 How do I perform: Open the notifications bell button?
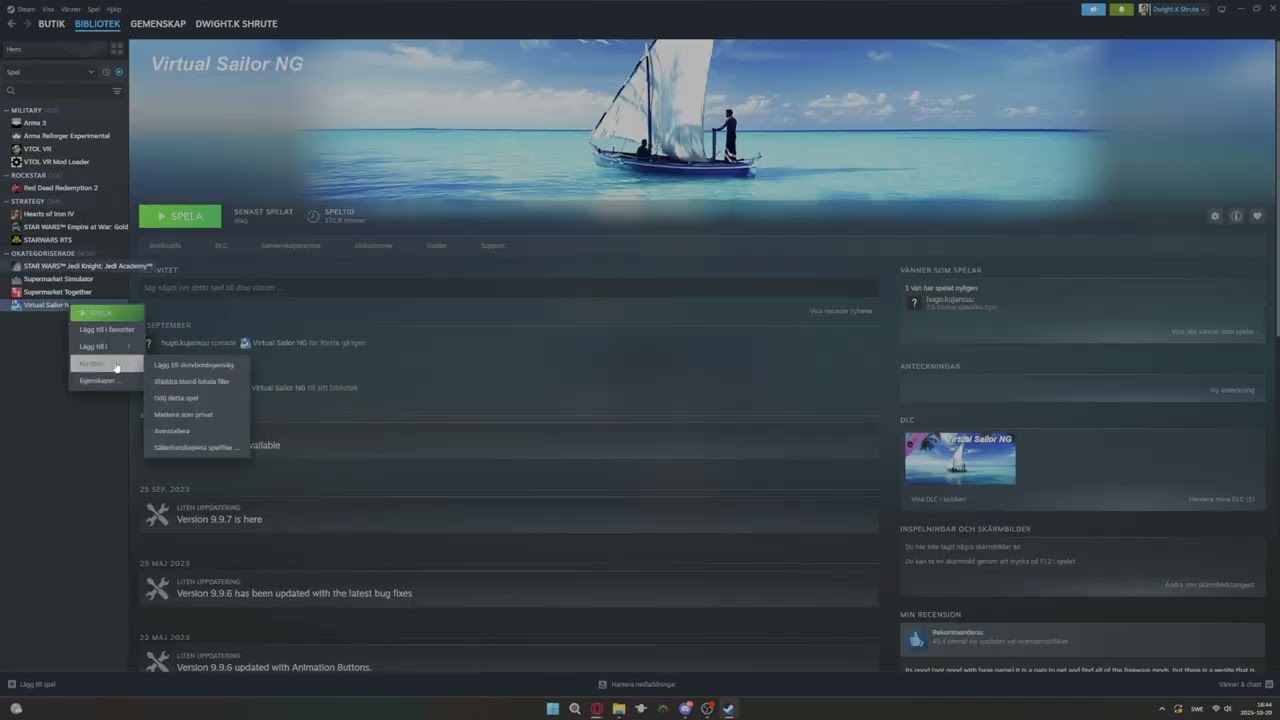(1121, 9)
